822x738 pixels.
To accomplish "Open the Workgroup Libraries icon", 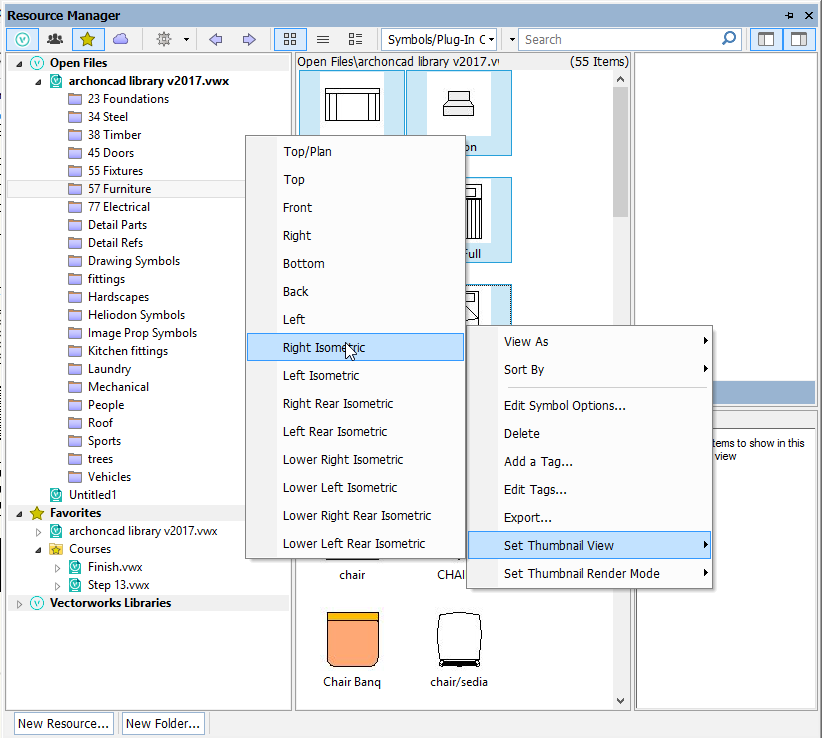I will coord(55,39).
